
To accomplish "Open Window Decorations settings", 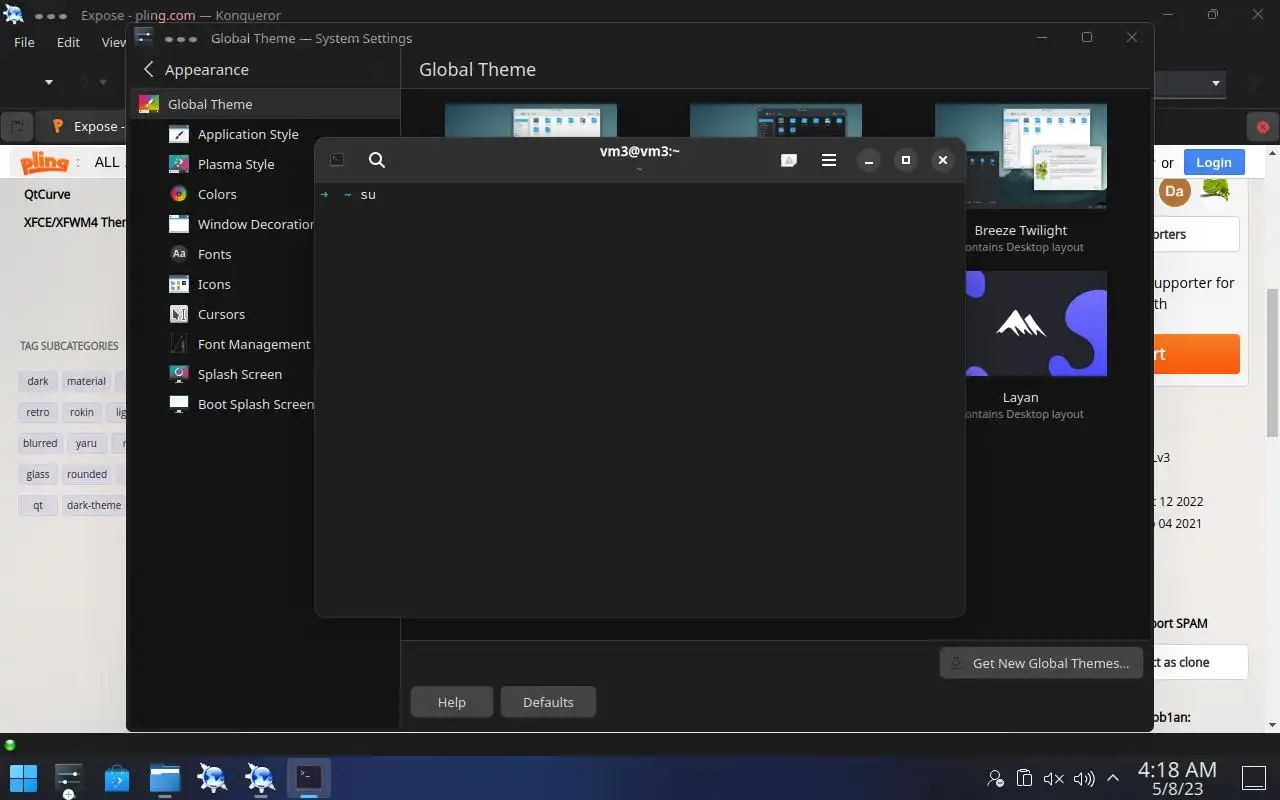I will tap(240, 224).
